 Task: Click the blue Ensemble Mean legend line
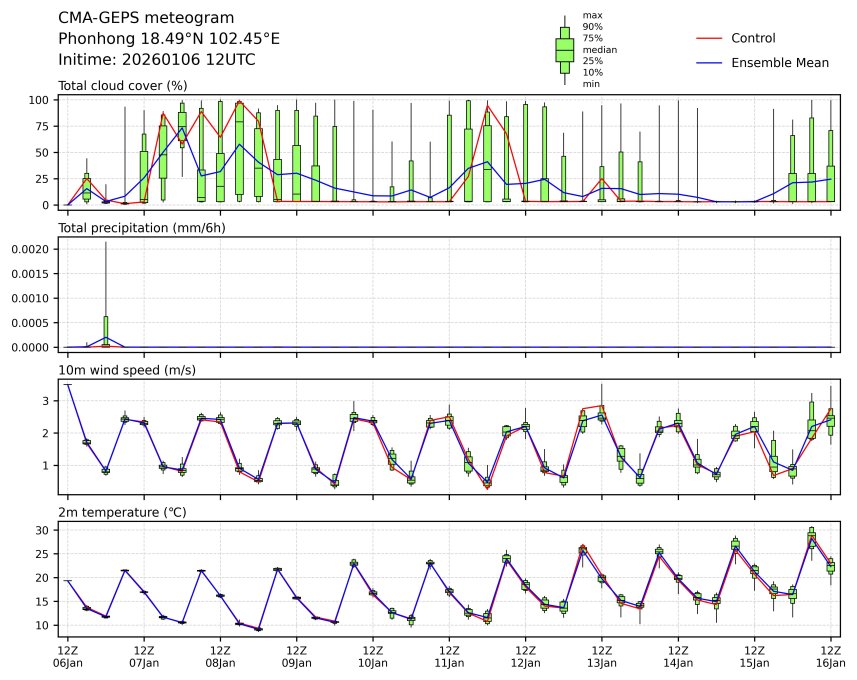click(x=707, y=63)
